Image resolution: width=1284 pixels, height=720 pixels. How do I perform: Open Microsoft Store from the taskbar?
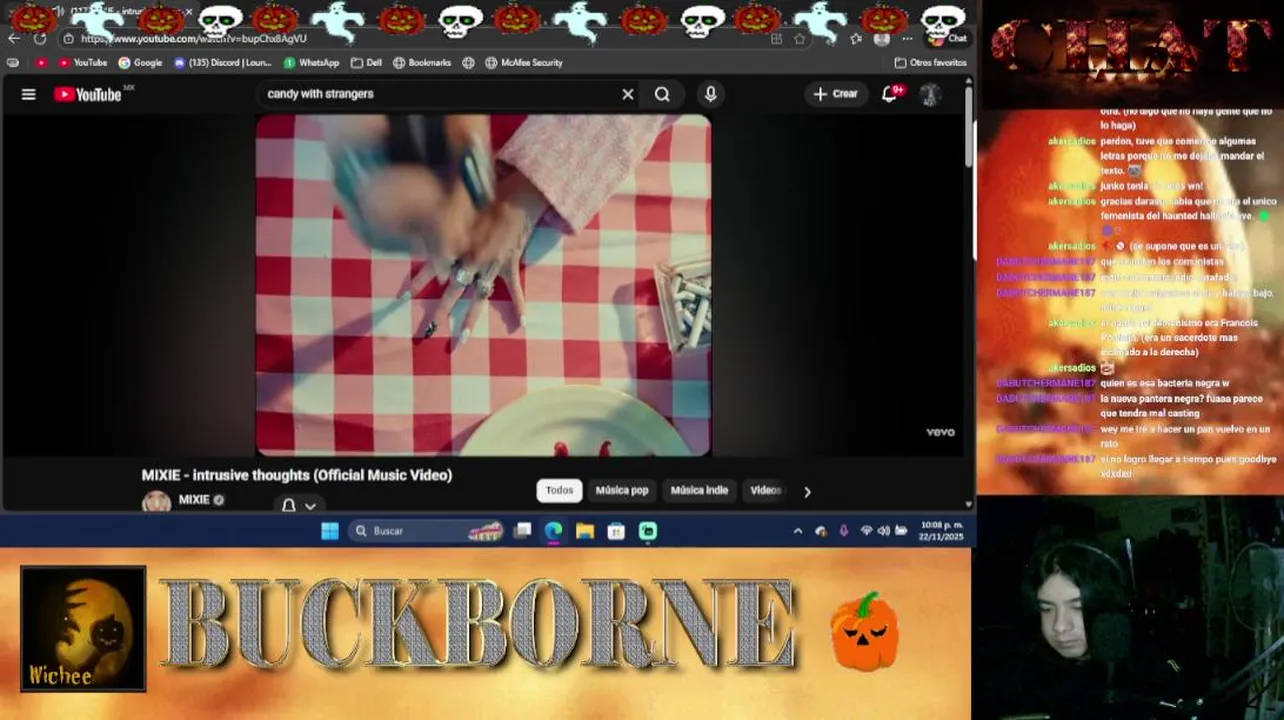[x=616, y=531]
